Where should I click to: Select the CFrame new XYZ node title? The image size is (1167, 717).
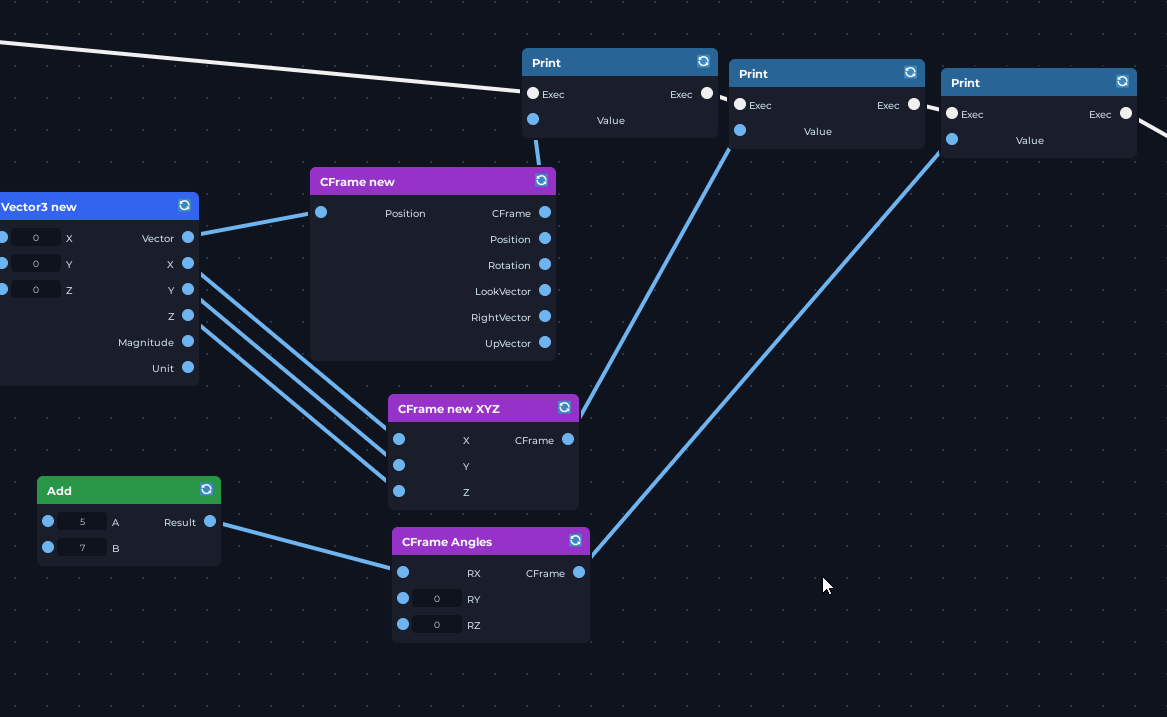449,409
